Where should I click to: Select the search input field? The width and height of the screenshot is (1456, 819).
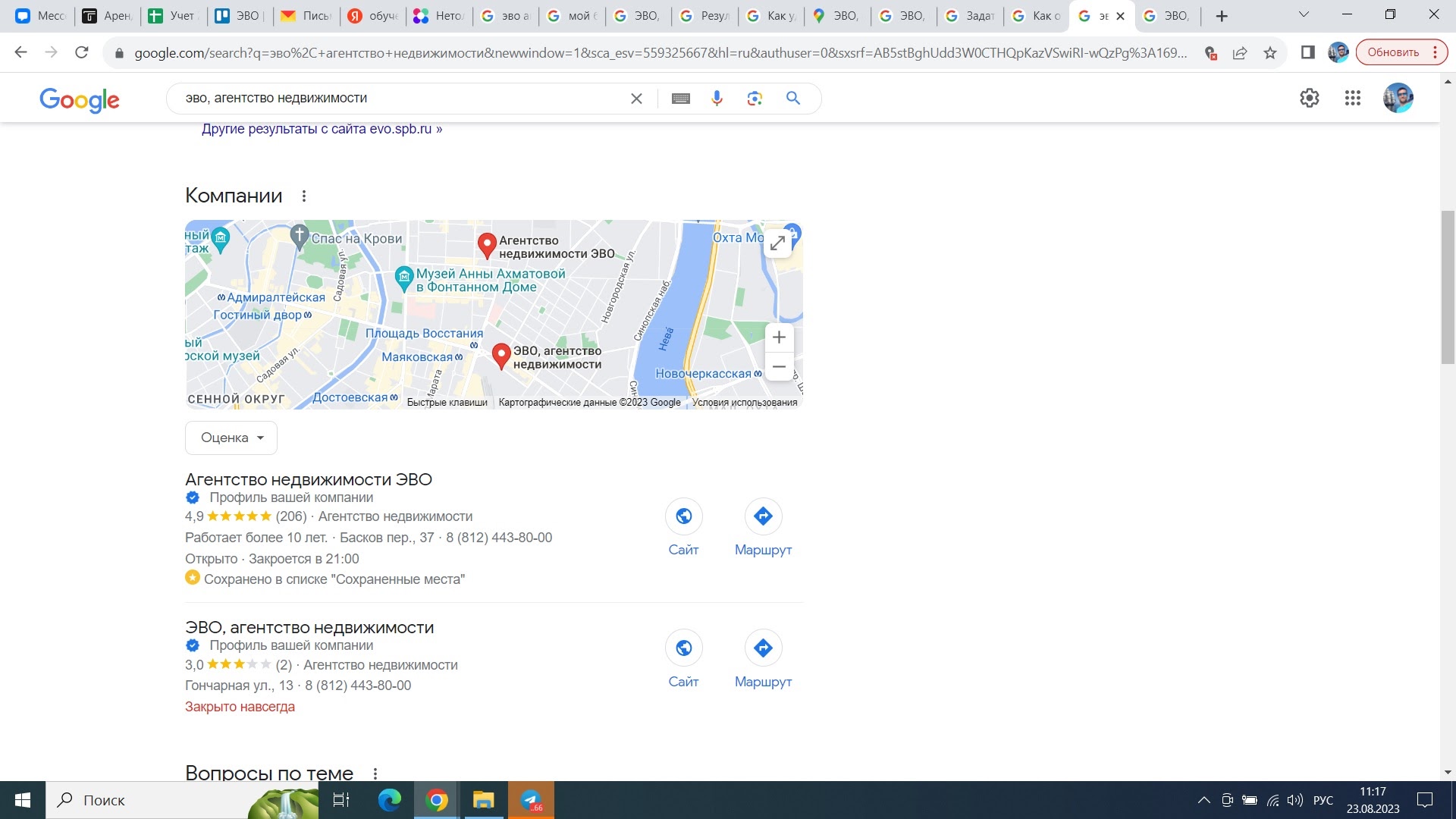point(400,97)
